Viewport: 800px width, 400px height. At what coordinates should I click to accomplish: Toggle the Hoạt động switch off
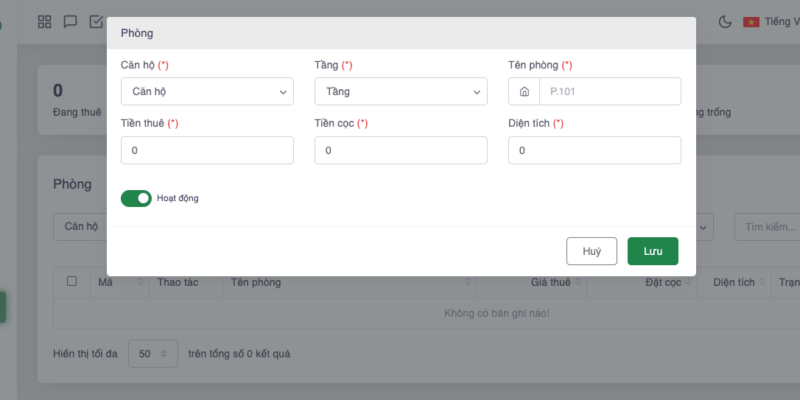pyautogui.click(x=136, y=198)
